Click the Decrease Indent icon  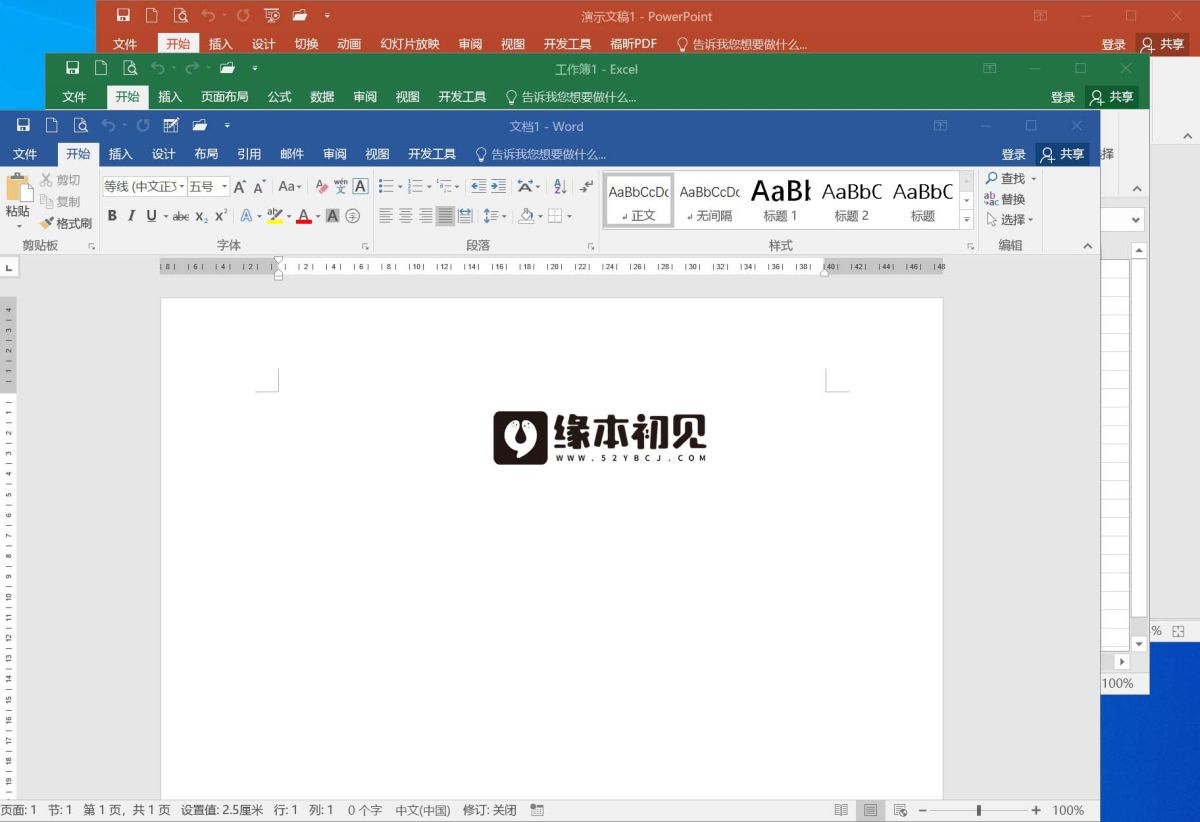coord(478,186)
